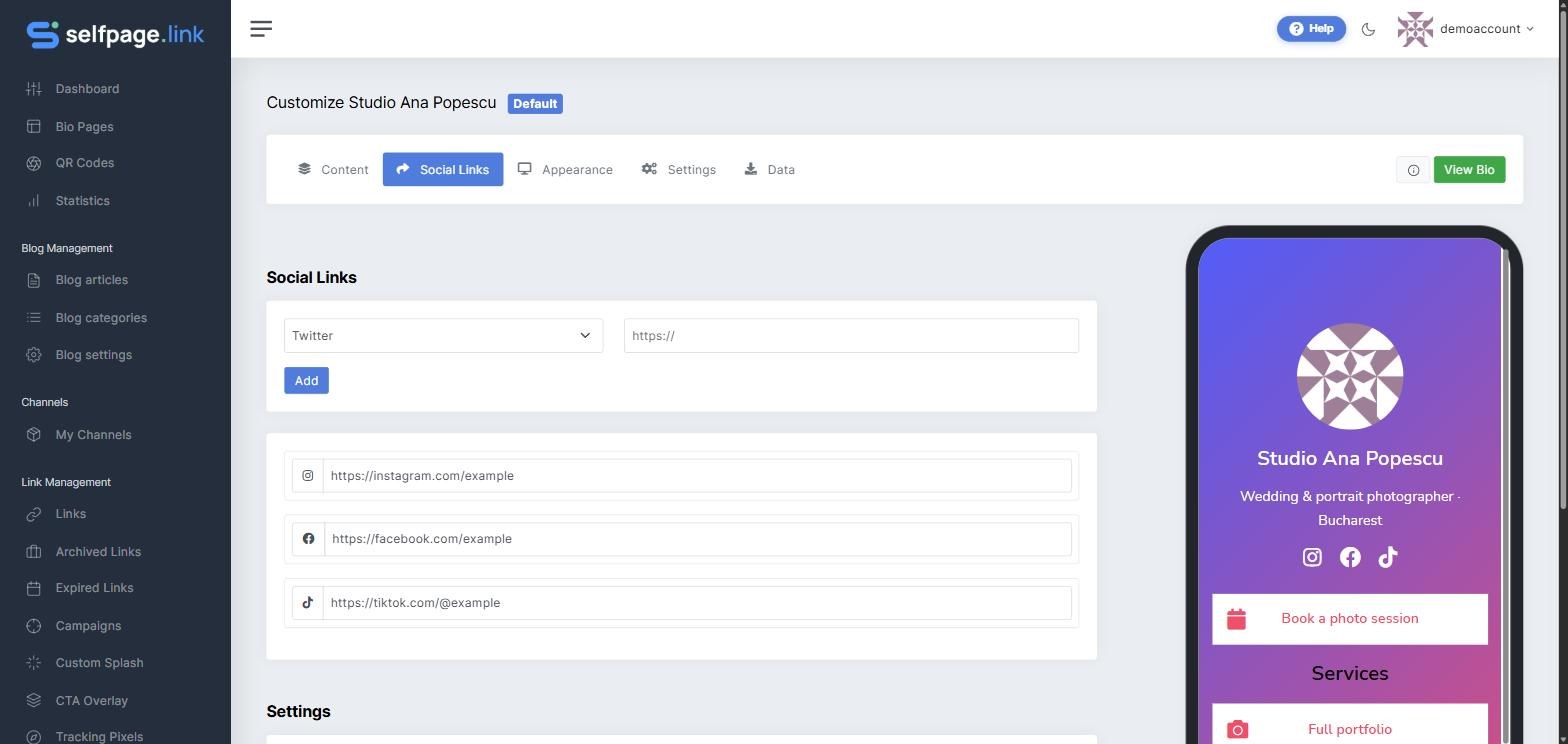The height and width of the screenshot is (744, 1568).
Task: Select the Social Links tab
Action: coord(443,170)
